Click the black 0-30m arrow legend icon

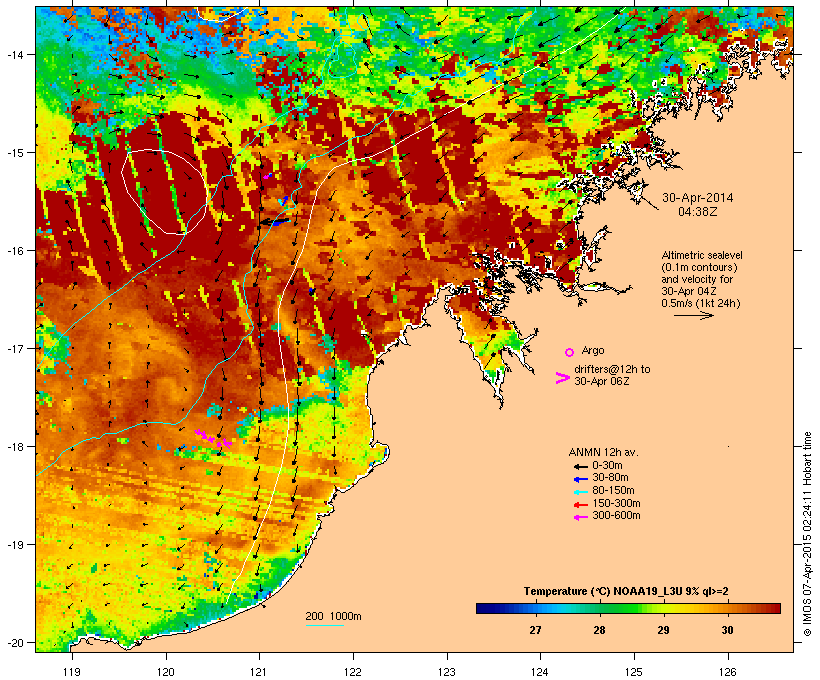click(580, 466)
